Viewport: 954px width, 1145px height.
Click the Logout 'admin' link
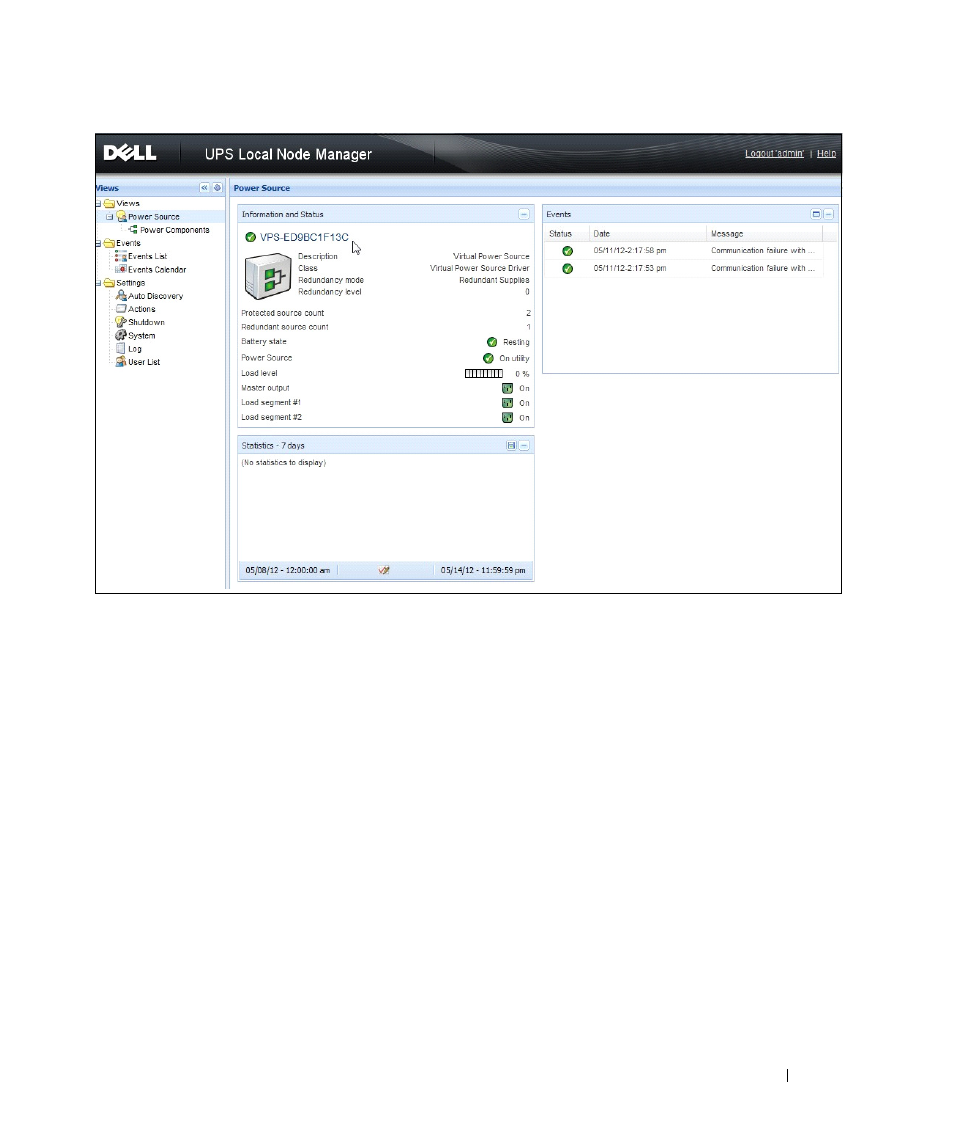tap(774, 153)
